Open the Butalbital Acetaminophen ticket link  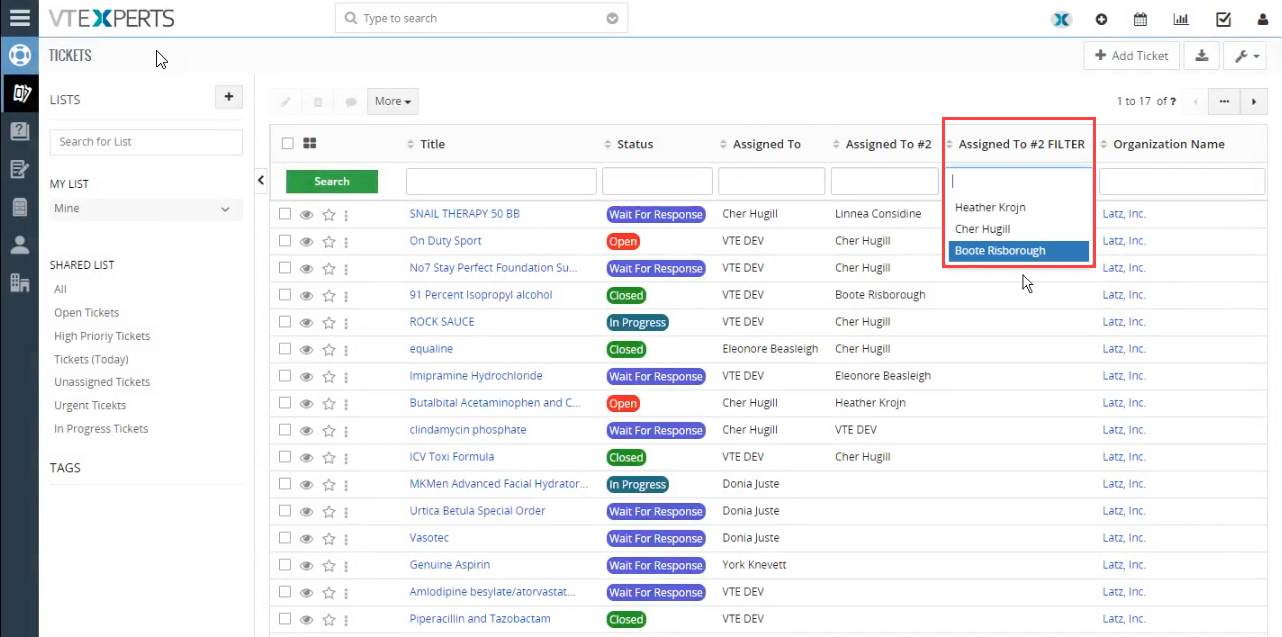pos(495,403)
